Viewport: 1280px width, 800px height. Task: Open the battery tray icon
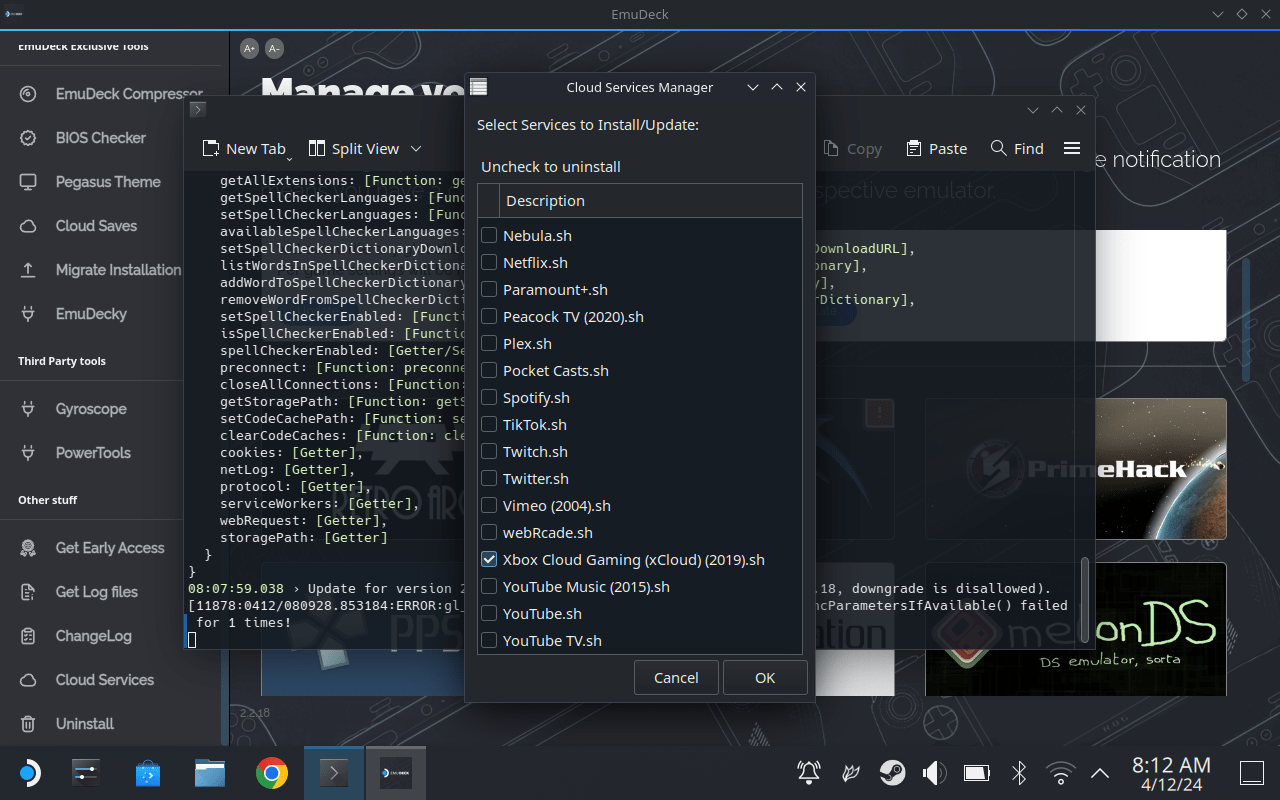976,773
